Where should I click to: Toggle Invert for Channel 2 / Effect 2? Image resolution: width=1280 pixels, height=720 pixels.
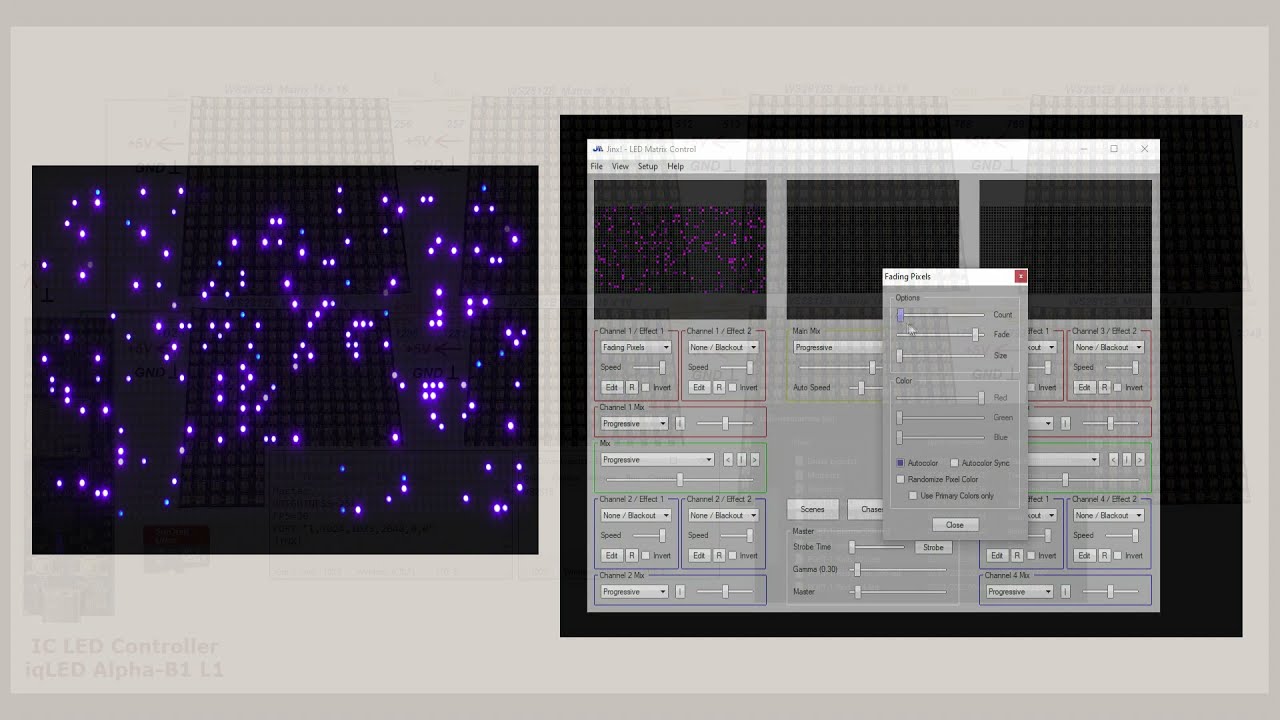coord(733,555)
